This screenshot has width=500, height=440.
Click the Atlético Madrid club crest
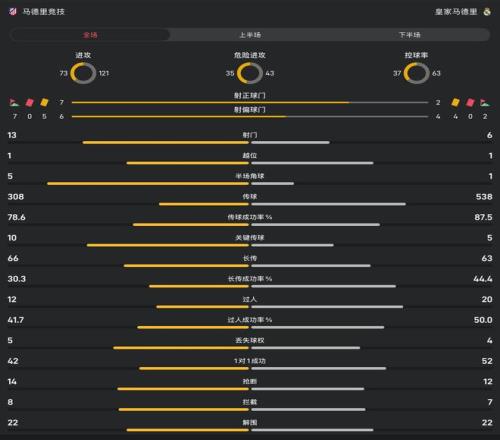pos(13,12)
